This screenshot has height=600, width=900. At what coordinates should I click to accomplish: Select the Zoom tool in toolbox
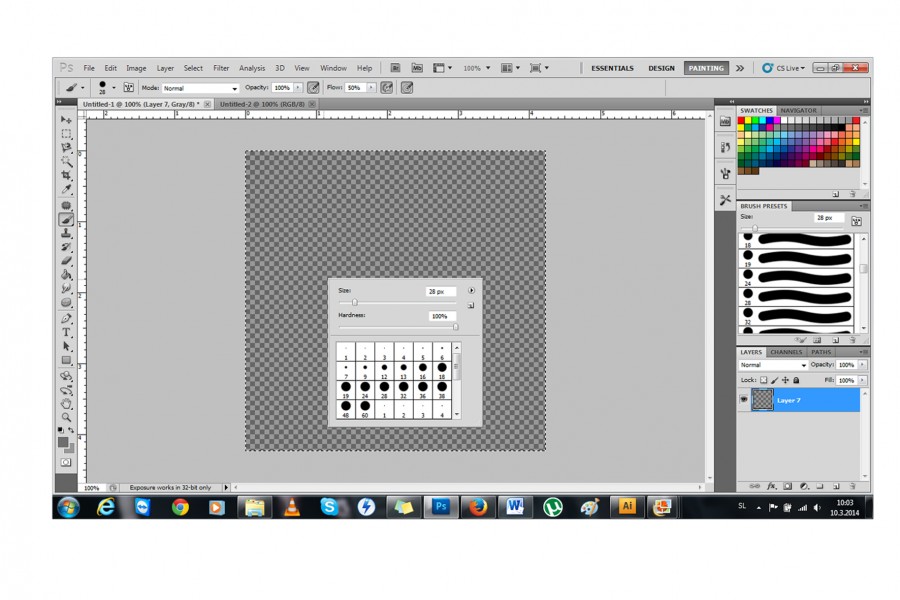(x=67, y=417)
